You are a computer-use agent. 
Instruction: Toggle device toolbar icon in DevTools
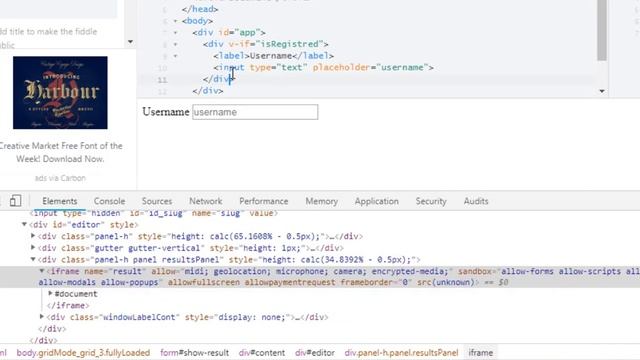15,201
